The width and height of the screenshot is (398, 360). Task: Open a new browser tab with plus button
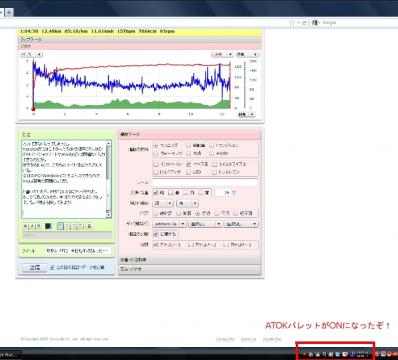10,12
